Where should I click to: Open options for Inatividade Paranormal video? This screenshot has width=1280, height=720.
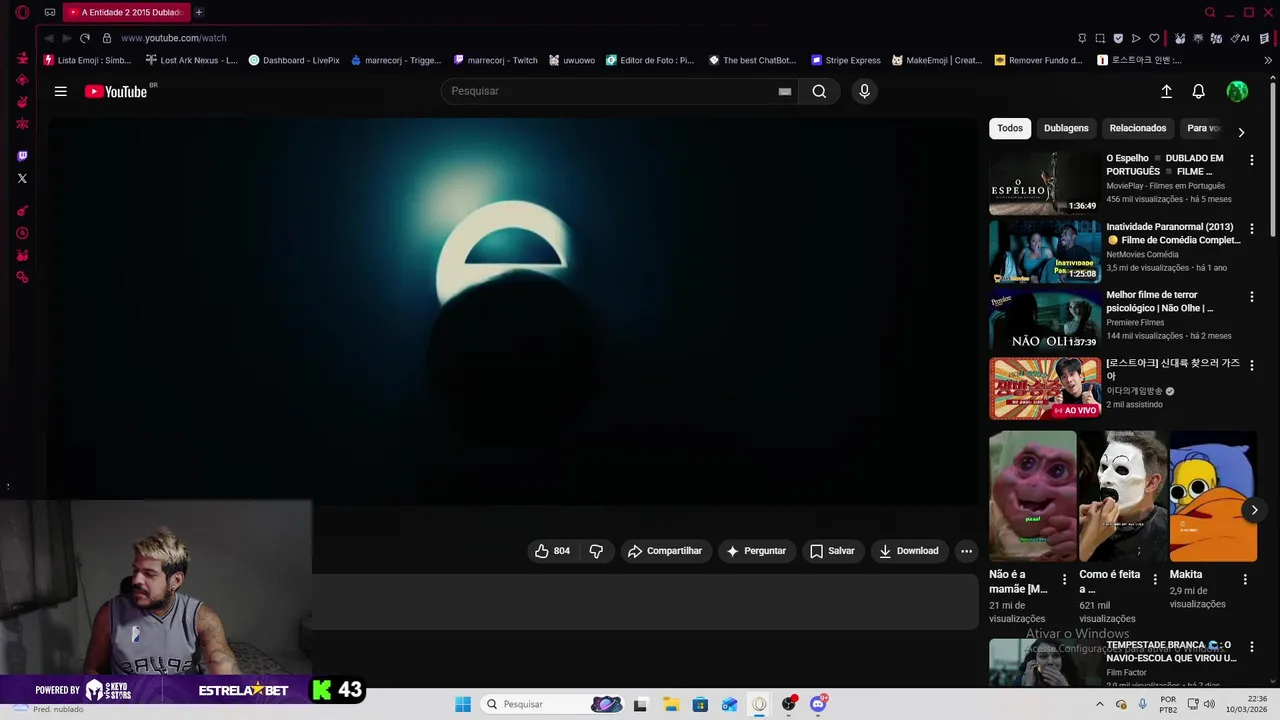(1251, 229)
